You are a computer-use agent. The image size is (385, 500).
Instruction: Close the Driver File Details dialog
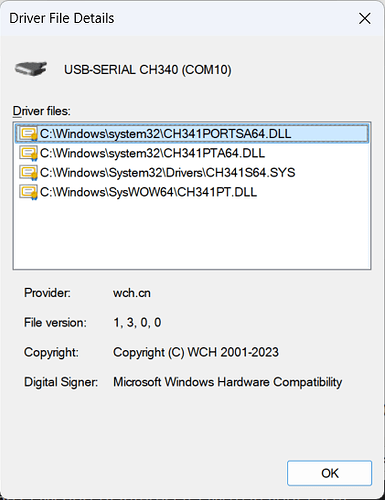pyautogui.click(x=365, y=19)
